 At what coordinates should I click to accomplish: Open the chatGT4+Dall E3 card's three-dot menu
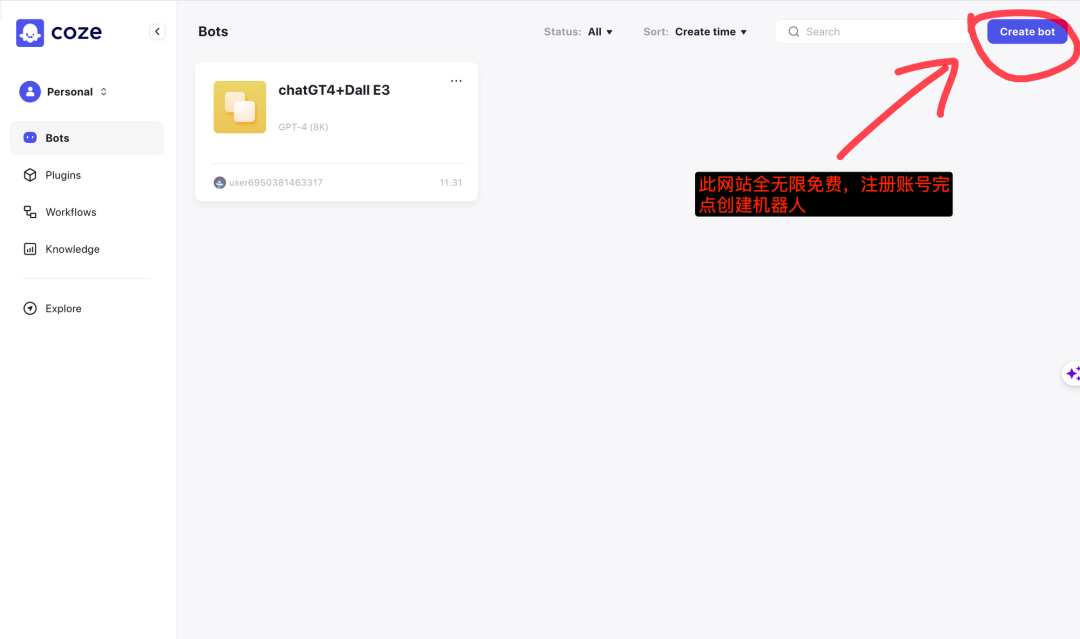point(456,81)
